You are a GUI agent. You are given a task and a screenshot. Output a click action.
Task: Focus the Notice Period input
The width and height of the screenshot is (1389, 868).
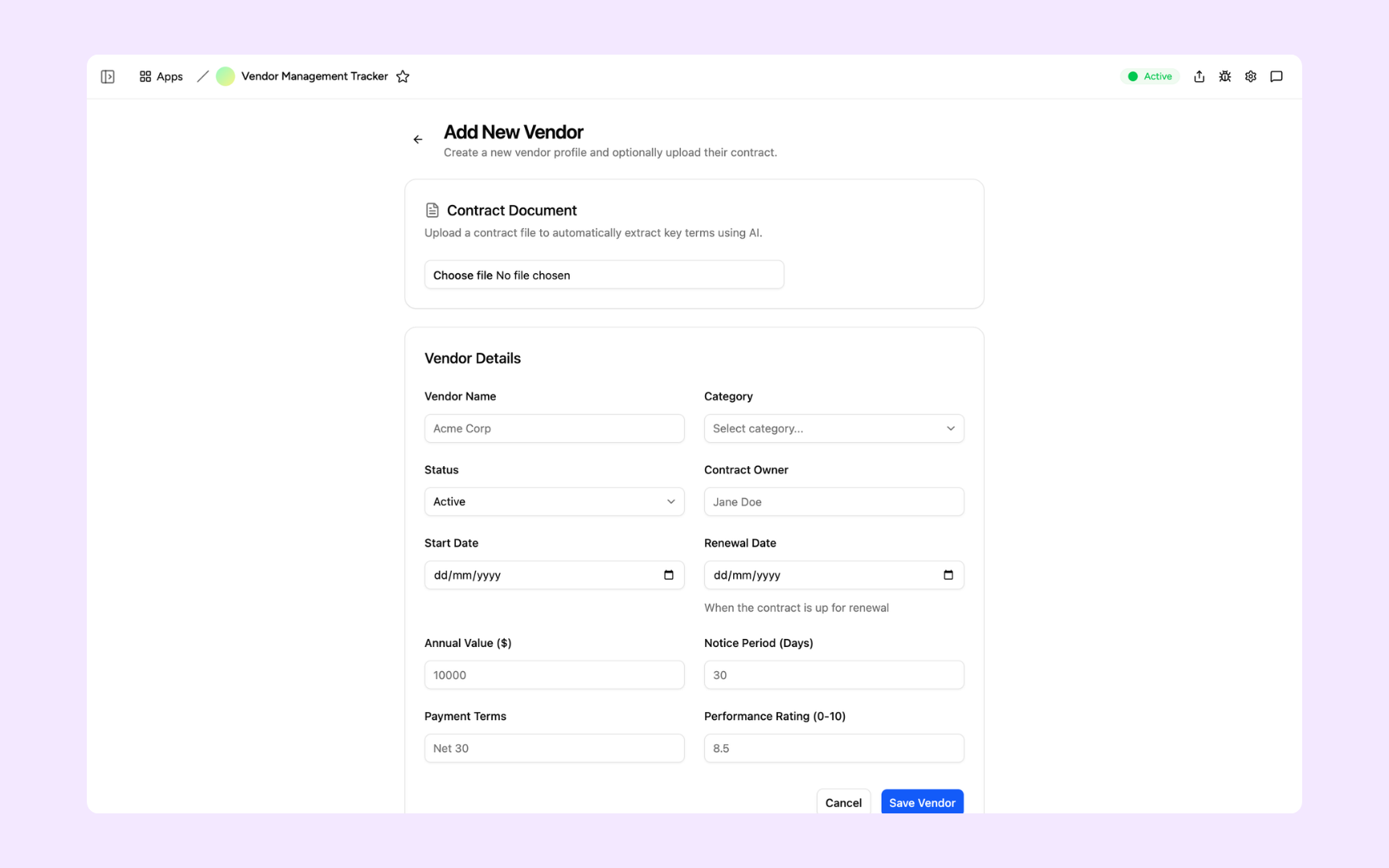pos(834,675)
